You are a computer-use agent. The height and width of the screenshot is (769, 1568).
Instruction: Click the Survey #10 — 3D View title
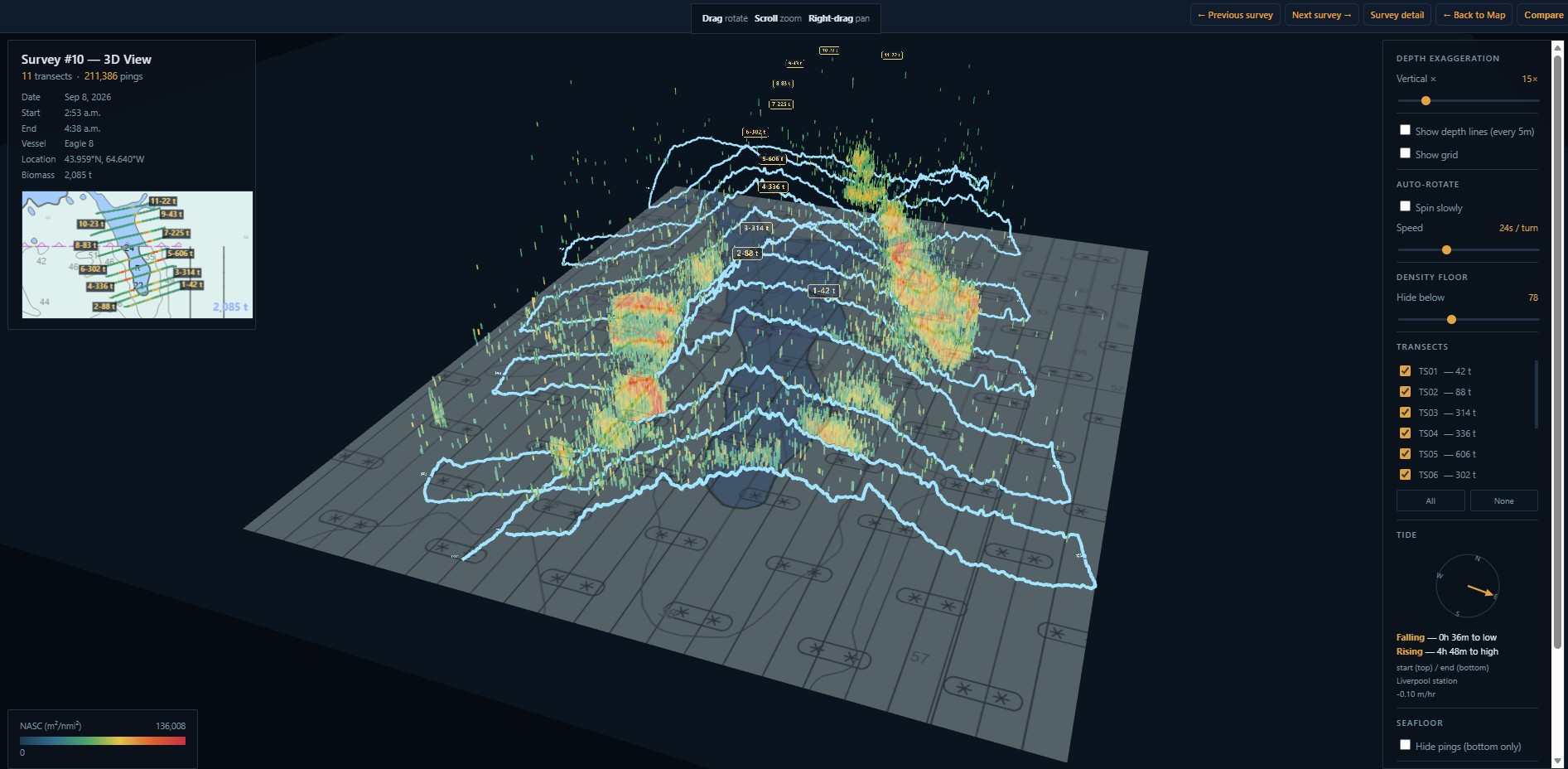click(86, 60)
